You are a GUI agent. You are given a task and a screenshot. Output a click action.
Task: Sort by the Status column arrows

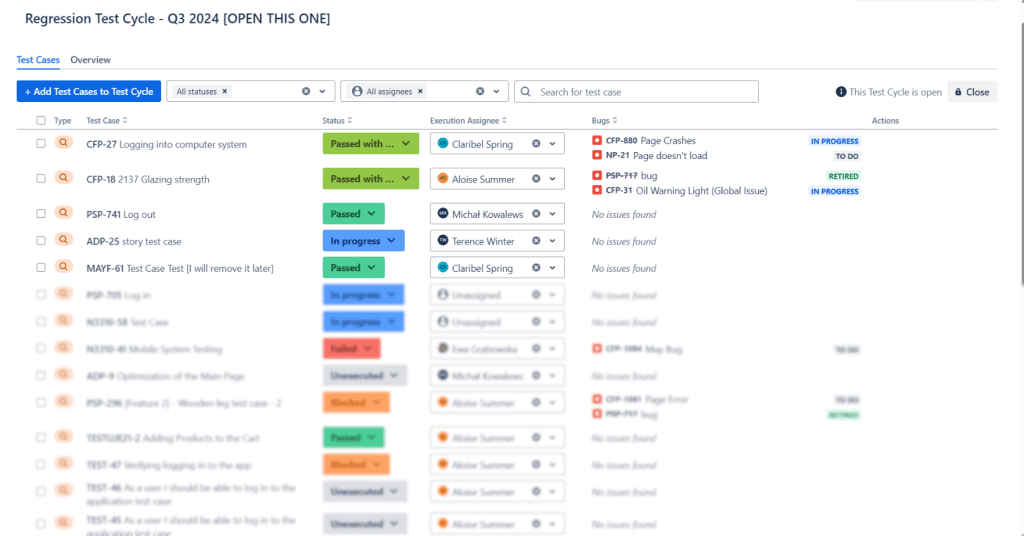(x=350, y=121)
